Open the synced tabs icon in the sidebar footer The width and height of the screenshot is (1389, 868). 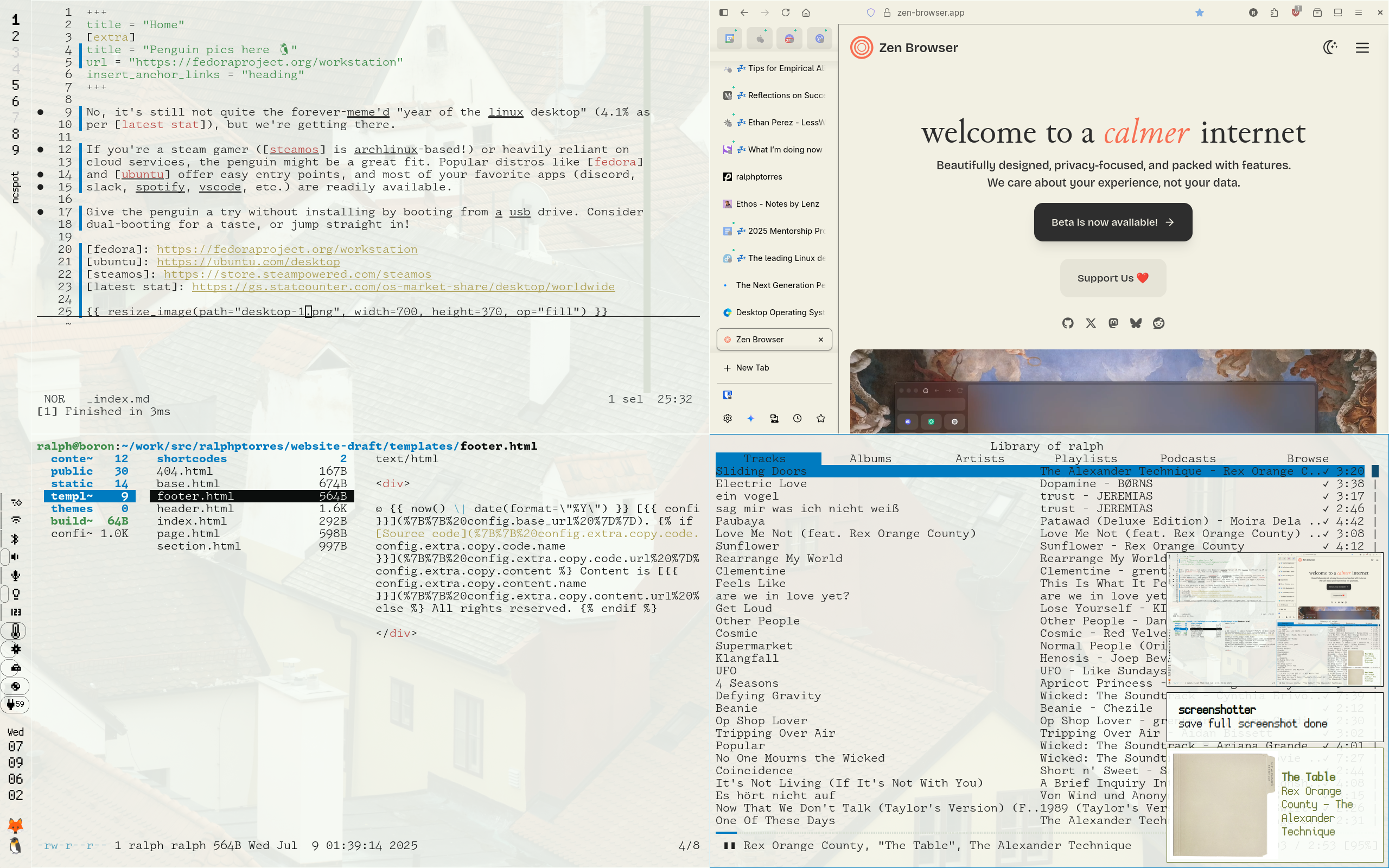(x=774, y=418)
